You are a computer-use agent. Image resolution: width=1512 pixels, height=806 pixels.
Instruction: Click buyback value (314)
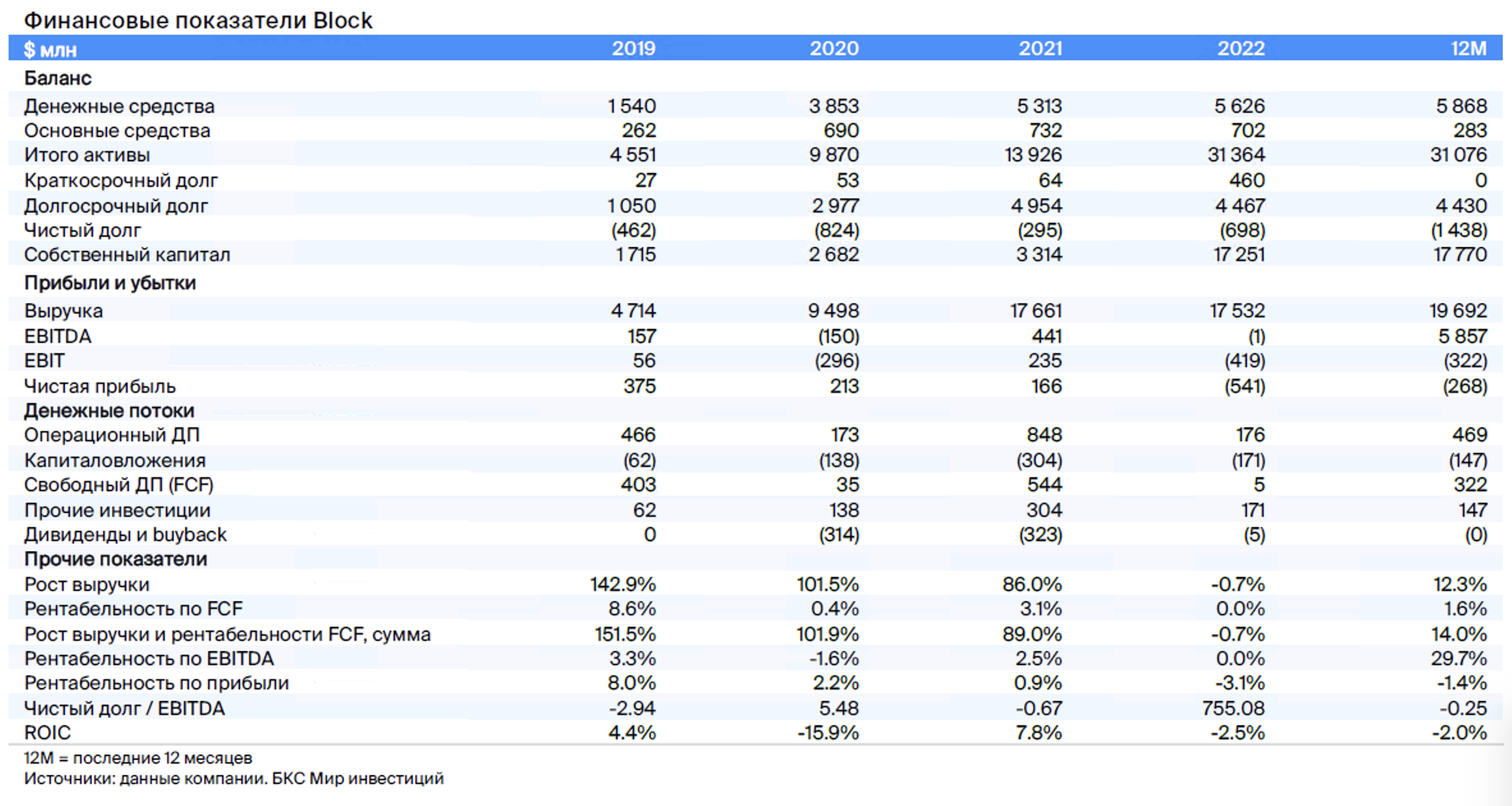pyautogui.click(x=839, y=535)
